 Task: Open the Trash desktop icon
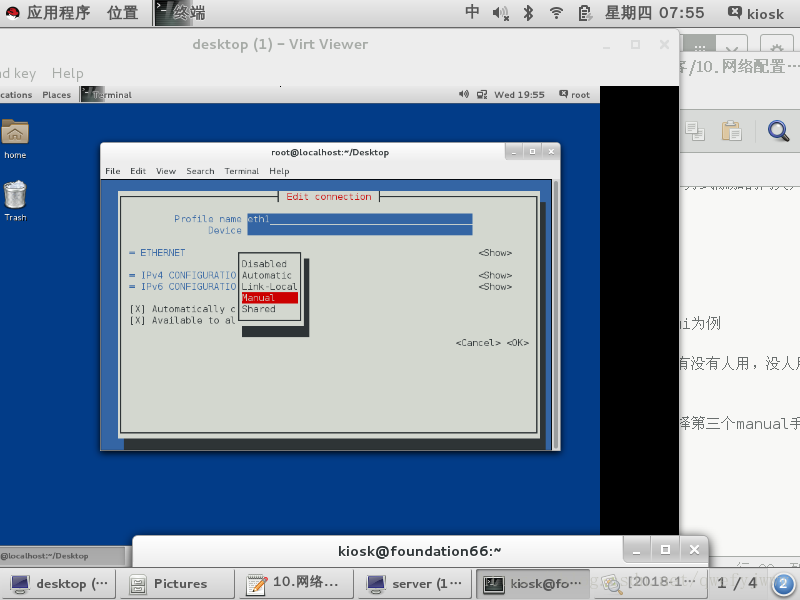tap(15, 201)
